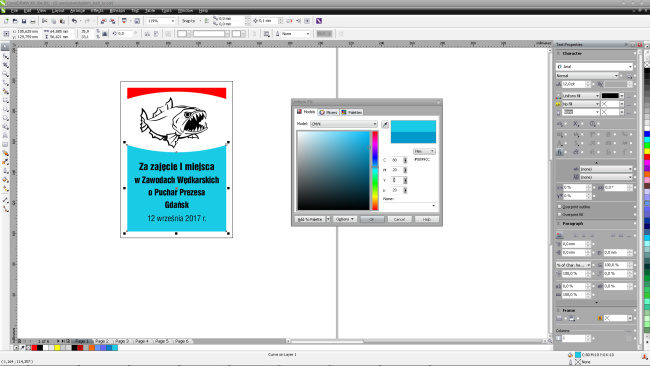Click the OK button in Uniform Fill
Viewport: 650px width, 366px height.
coord(372,219)
